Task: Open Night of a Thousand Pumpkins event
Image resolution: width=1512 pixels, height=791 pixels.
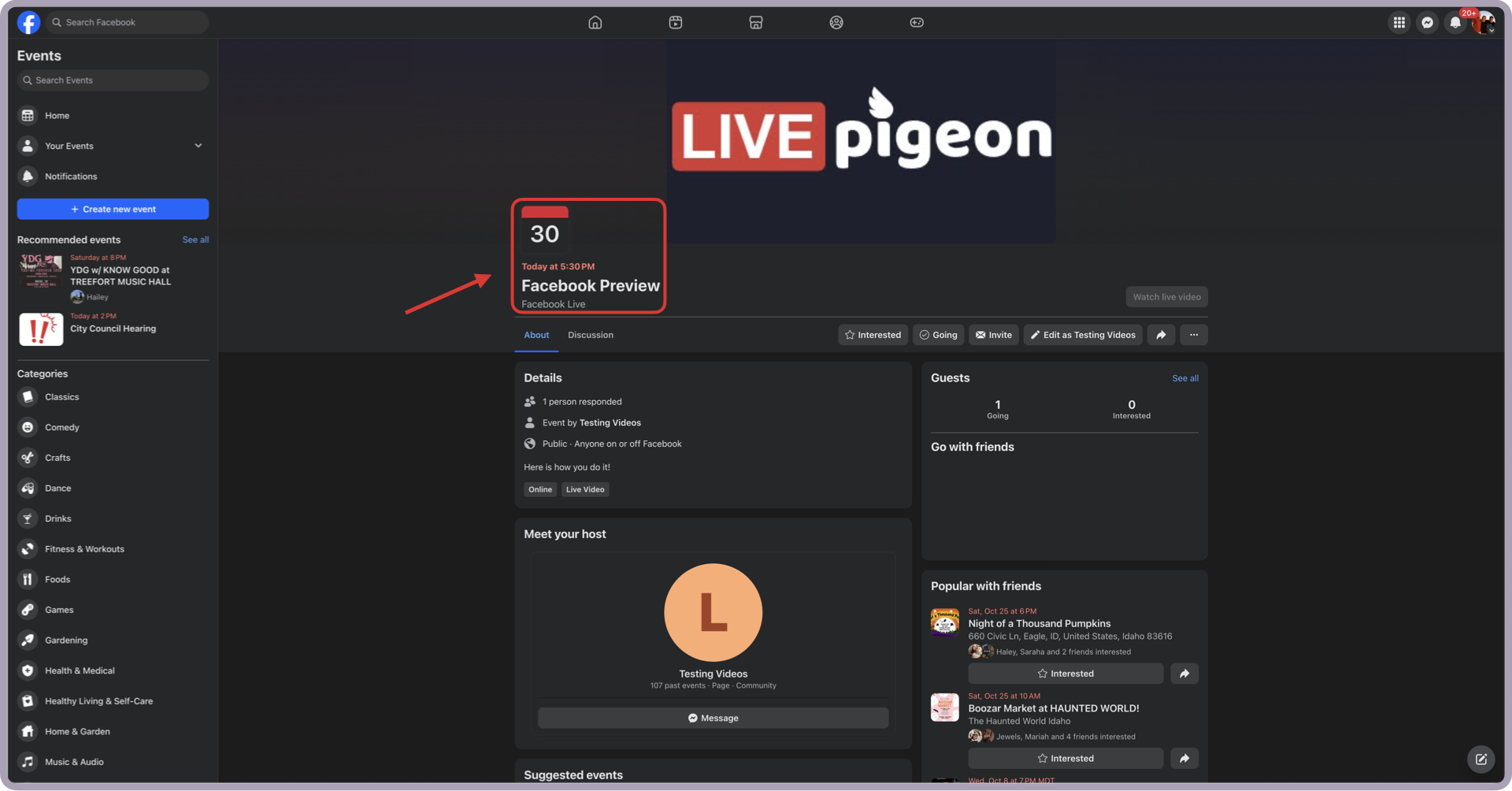Action: click(1039, 623)
